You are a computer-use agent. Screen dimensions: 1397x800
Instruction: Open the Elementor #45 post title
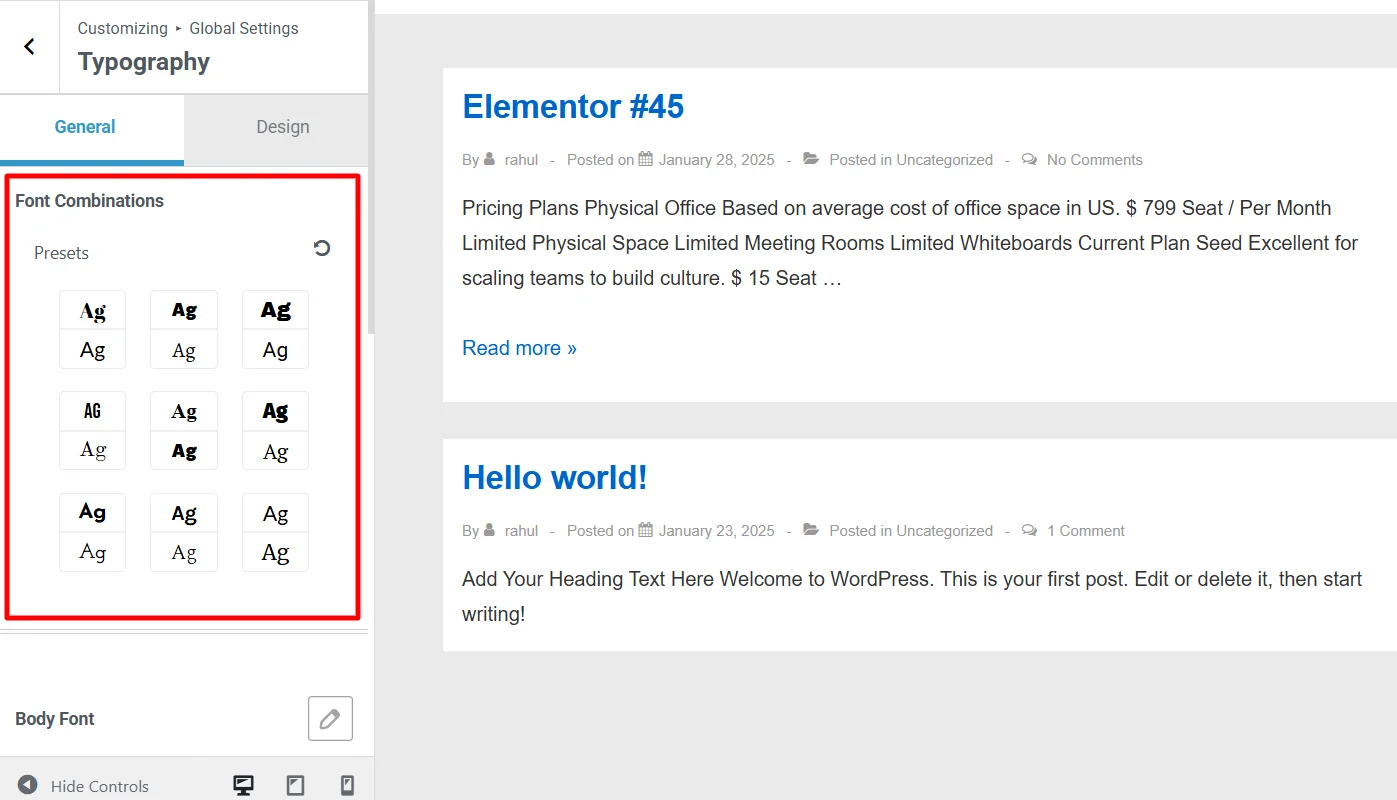(x=573, y=106)
